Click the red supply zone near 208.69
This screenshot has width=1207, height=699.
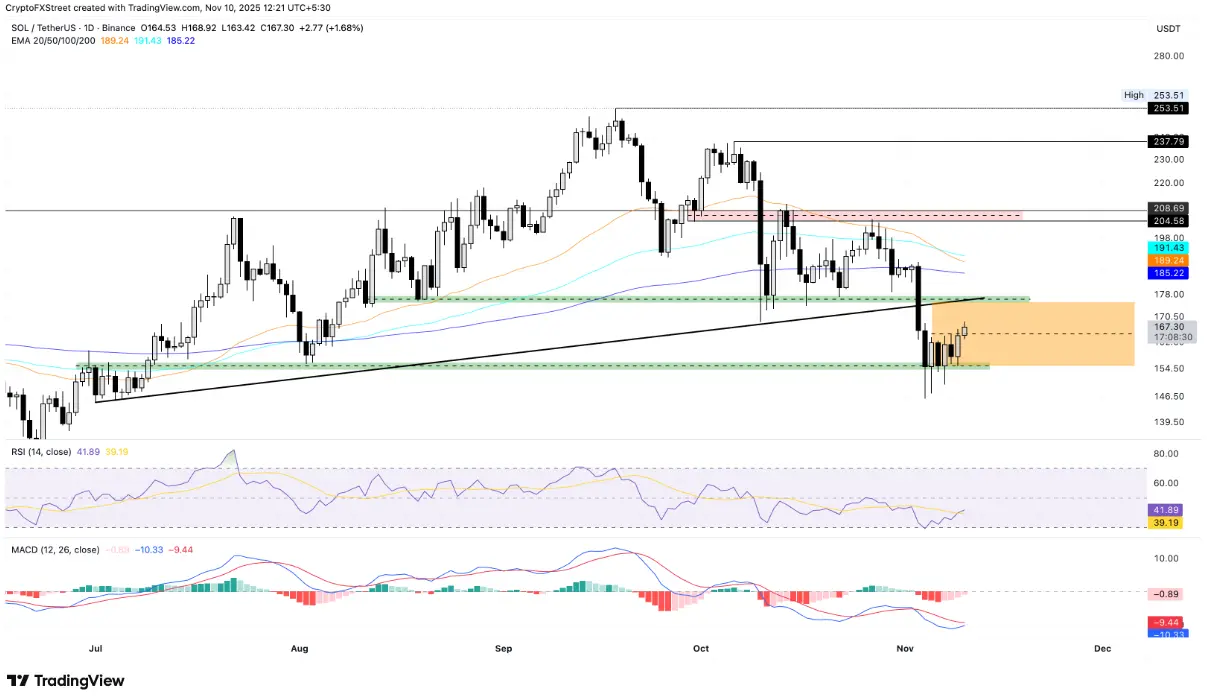click(x=856, y=215)
